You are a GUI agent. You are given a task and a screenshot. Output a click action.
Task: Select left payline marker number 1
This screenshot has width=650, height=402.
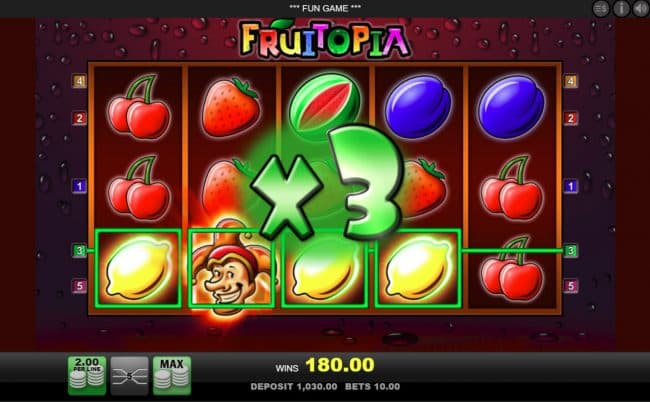click(x=79, y=186)
